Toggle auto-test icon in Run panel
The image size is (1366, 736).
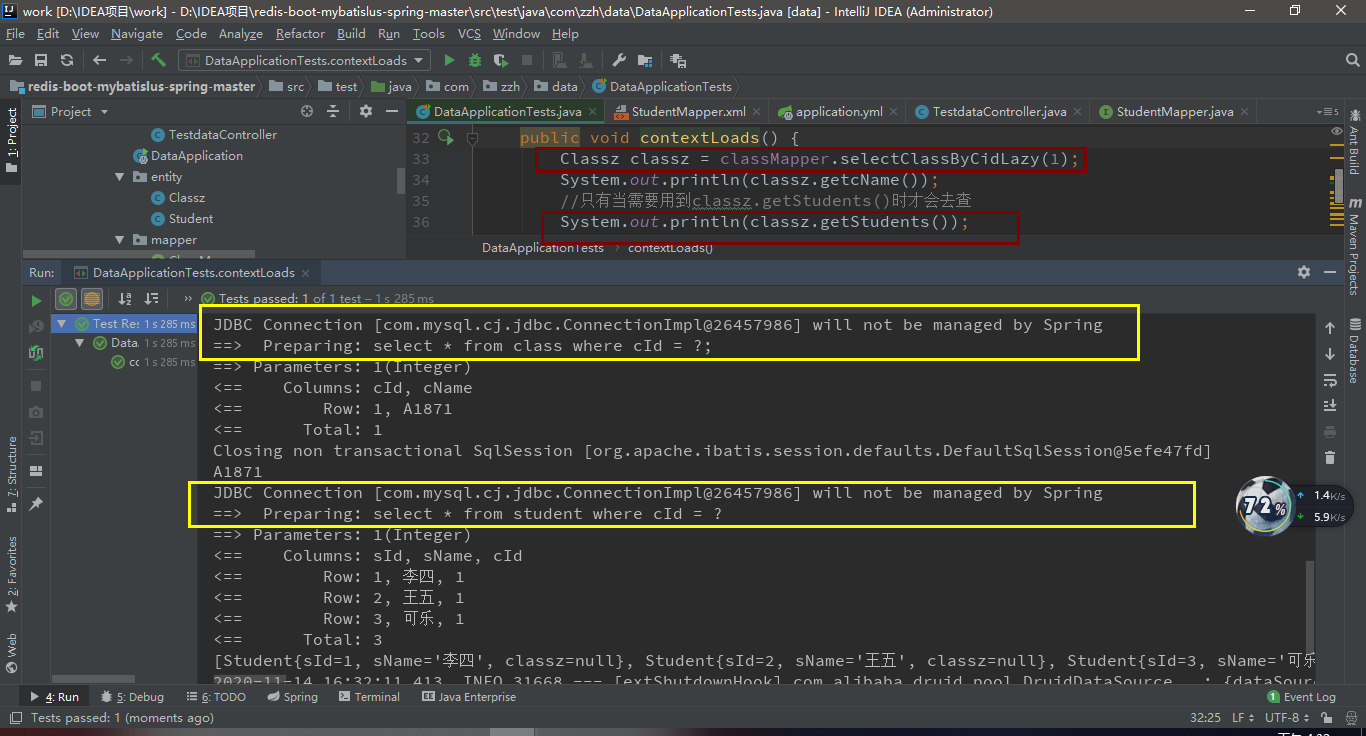[x=36, y=353]
